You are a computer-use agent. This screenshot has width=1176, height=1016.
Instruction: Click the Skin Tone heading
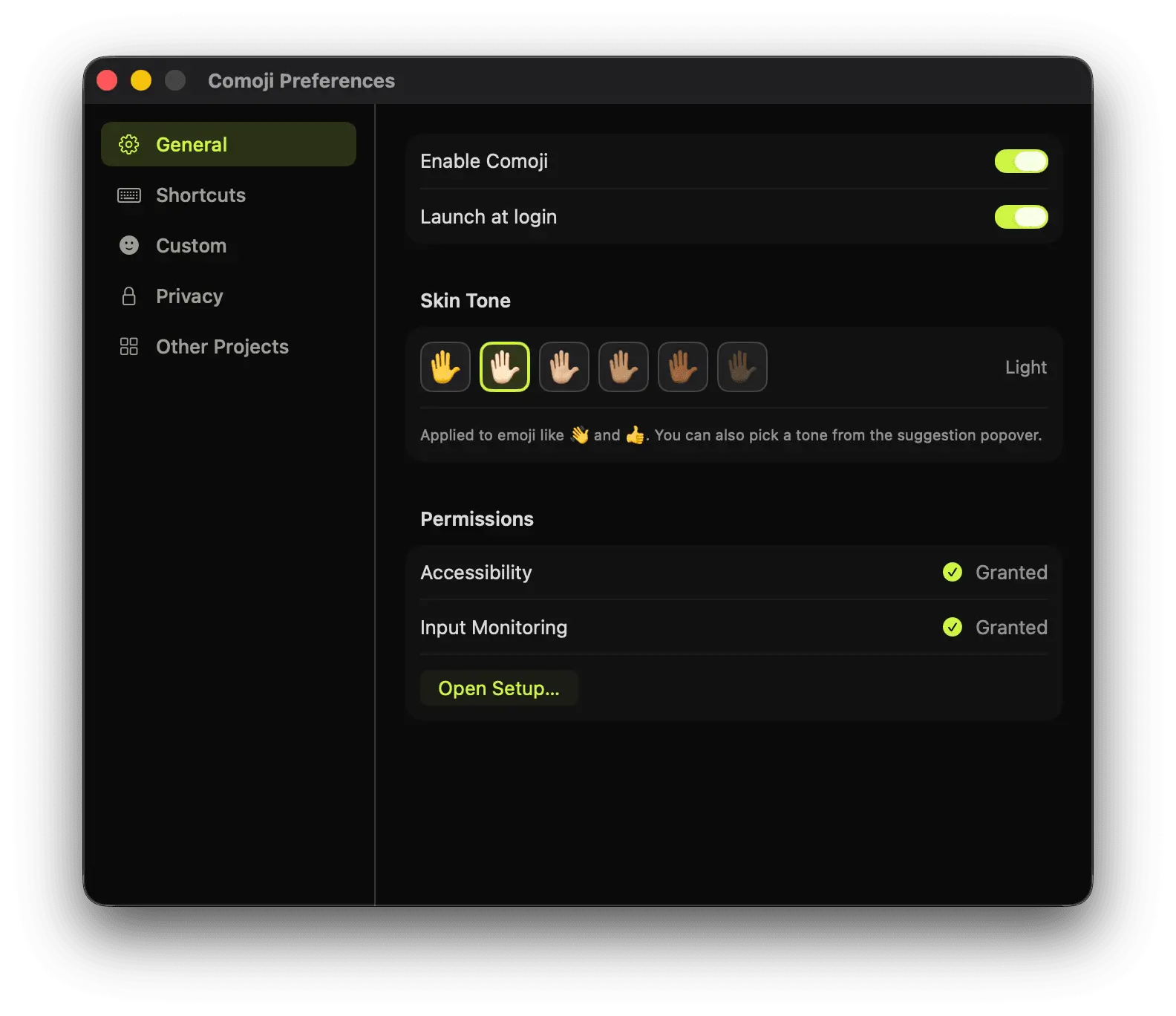465,300
